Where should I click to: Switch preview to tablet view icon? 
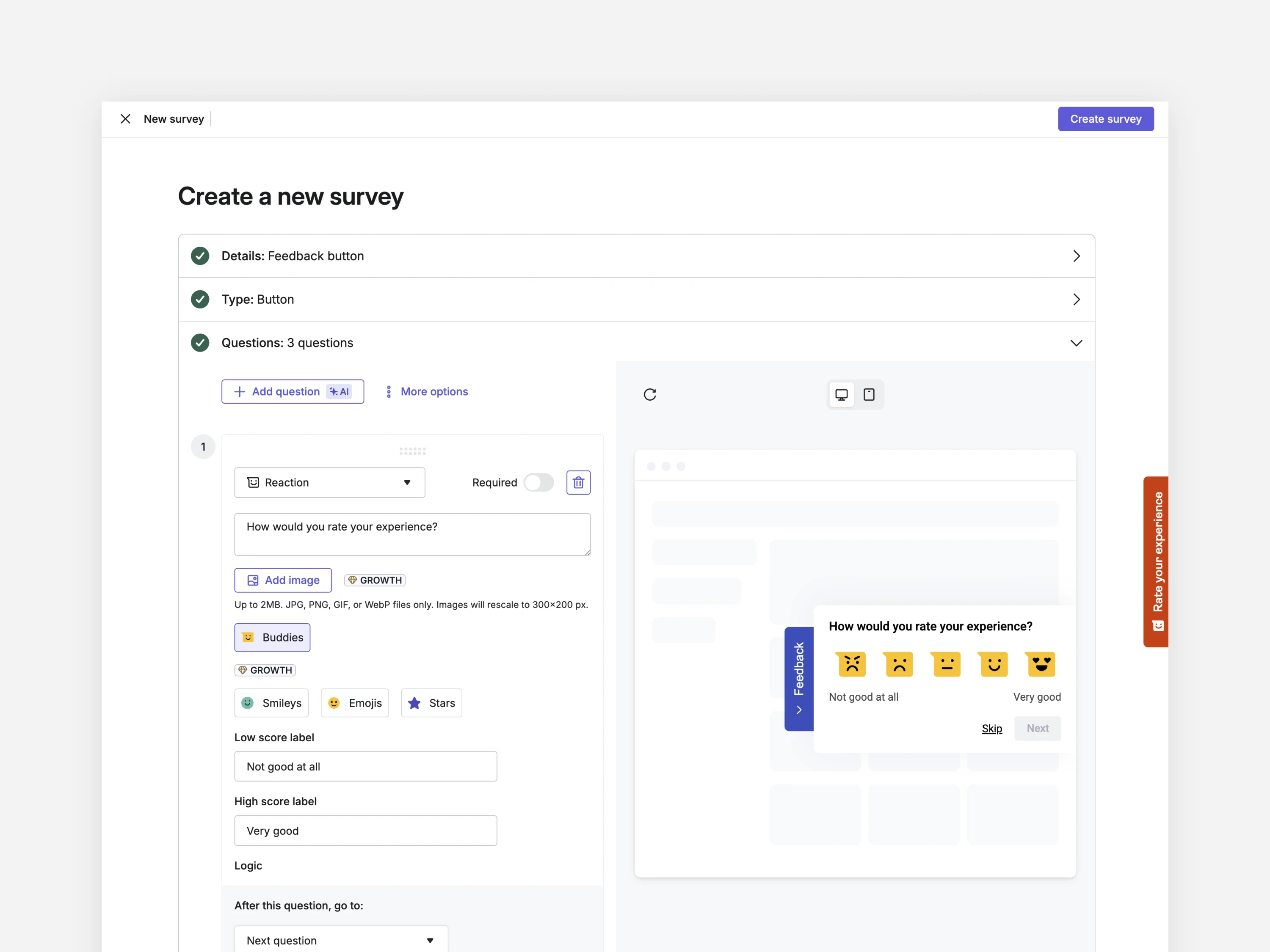click(x=869, y=394)
